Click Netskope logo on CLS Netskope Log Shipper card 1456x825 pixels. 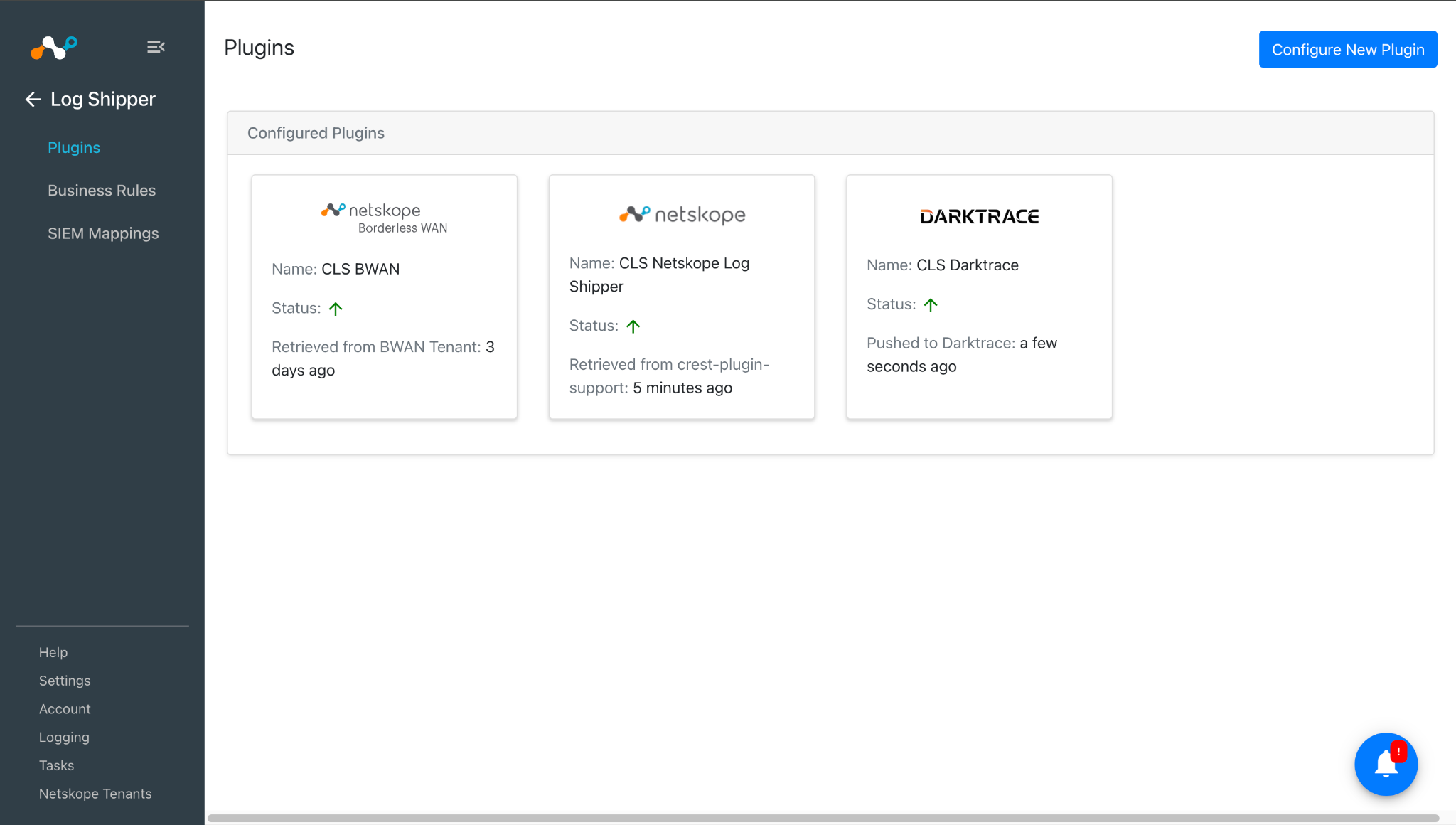tap(682, 214)
